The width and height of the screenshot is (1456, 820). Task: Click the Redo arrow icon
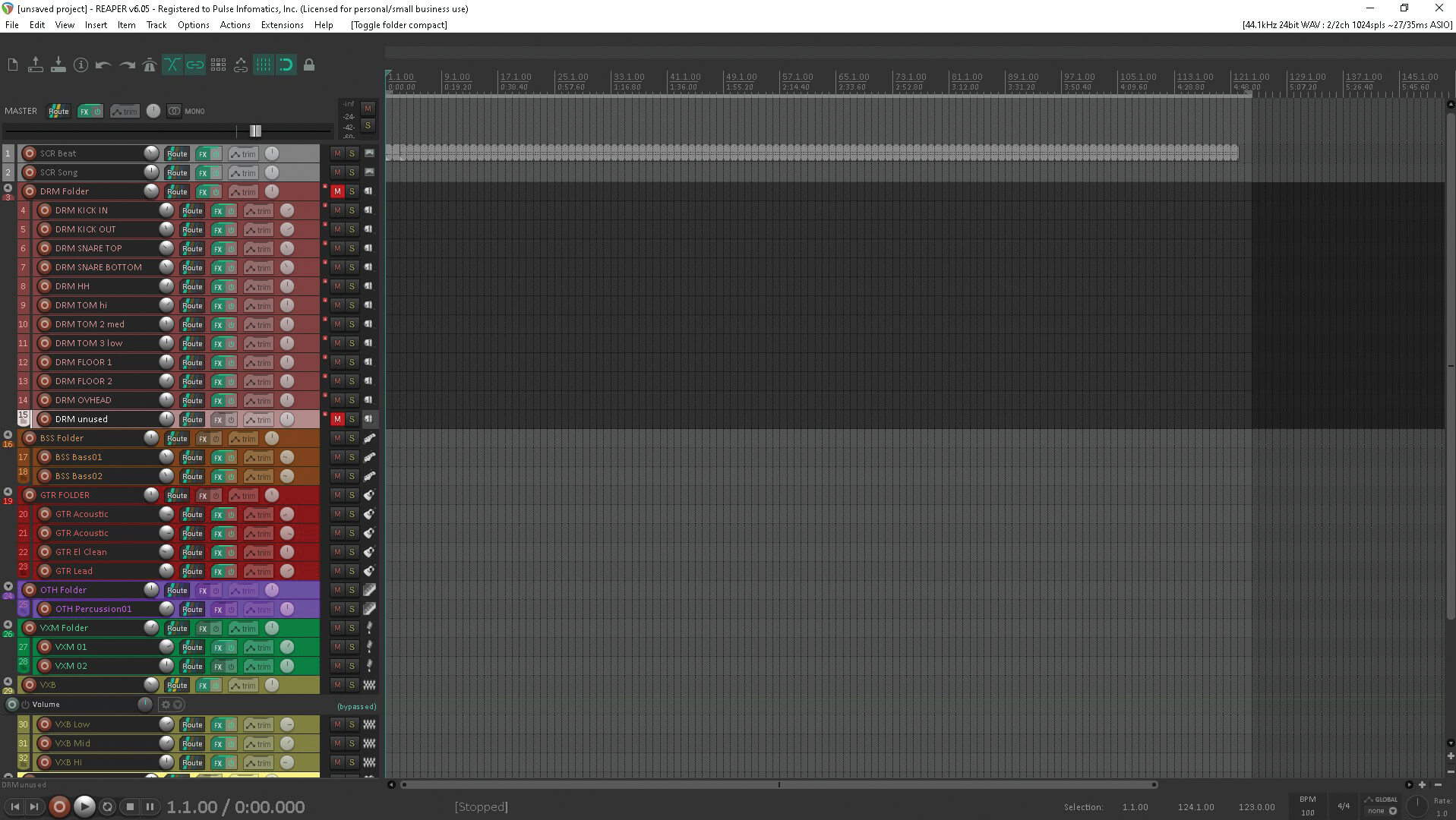click(x=127, y=65)
